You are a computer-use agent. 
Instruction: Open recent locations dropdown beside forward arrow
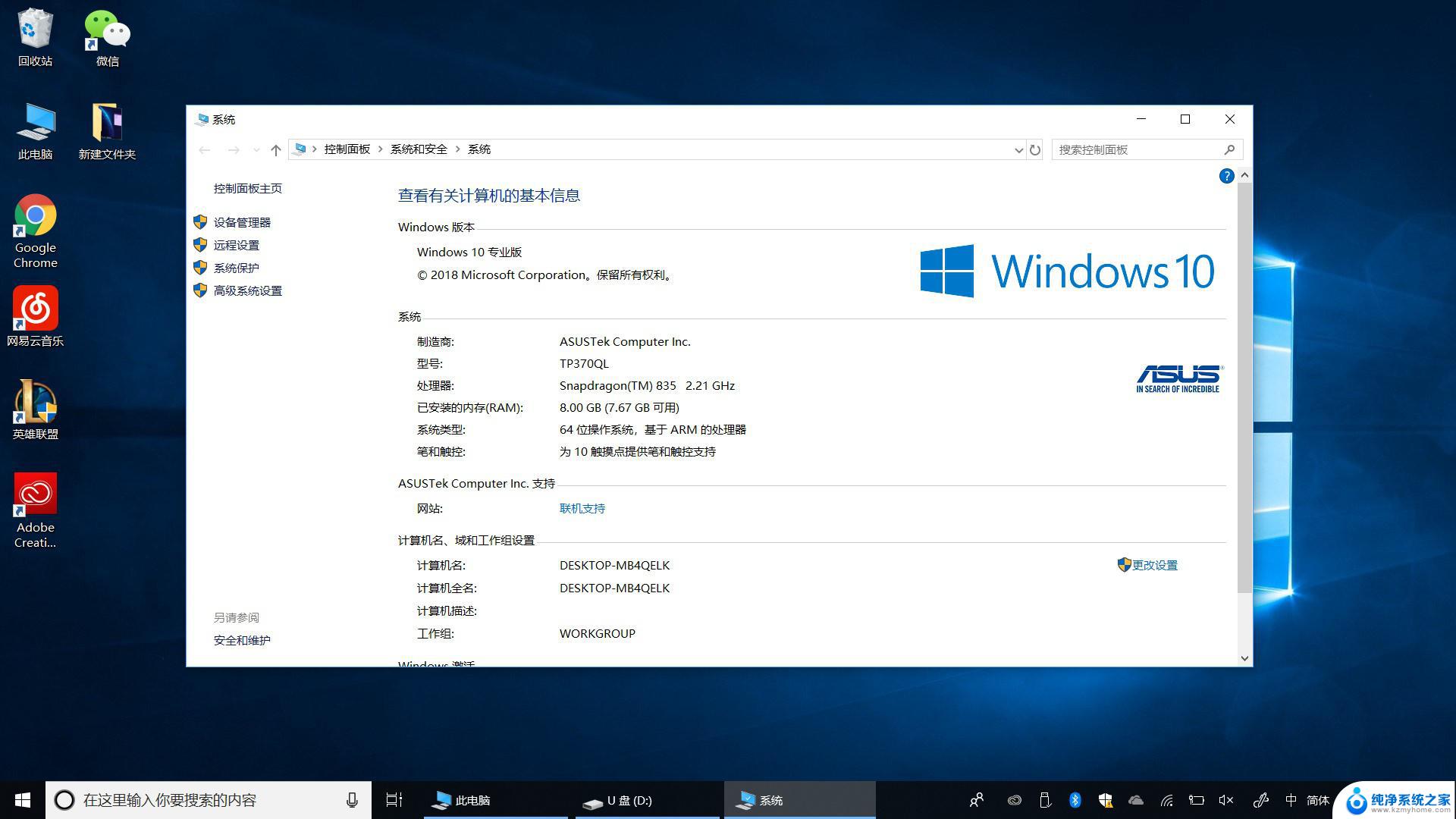[x=256, y=149]
